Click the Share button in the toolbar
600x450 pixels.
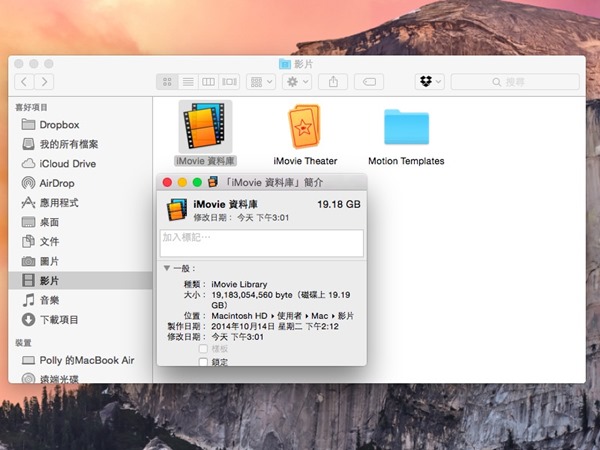click(333, 82)
